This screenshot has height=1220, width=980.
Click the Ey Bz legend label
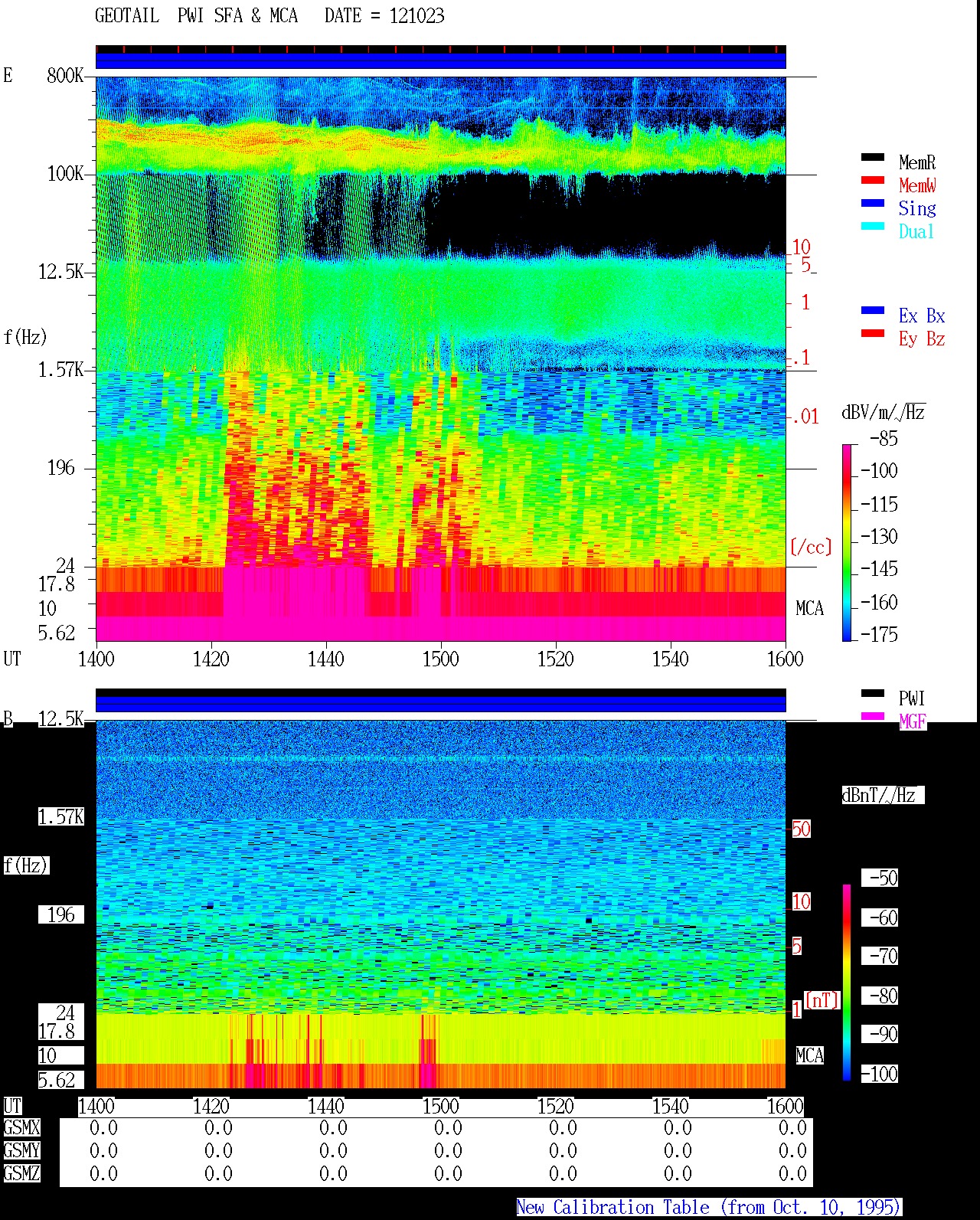tap(922, 339)
